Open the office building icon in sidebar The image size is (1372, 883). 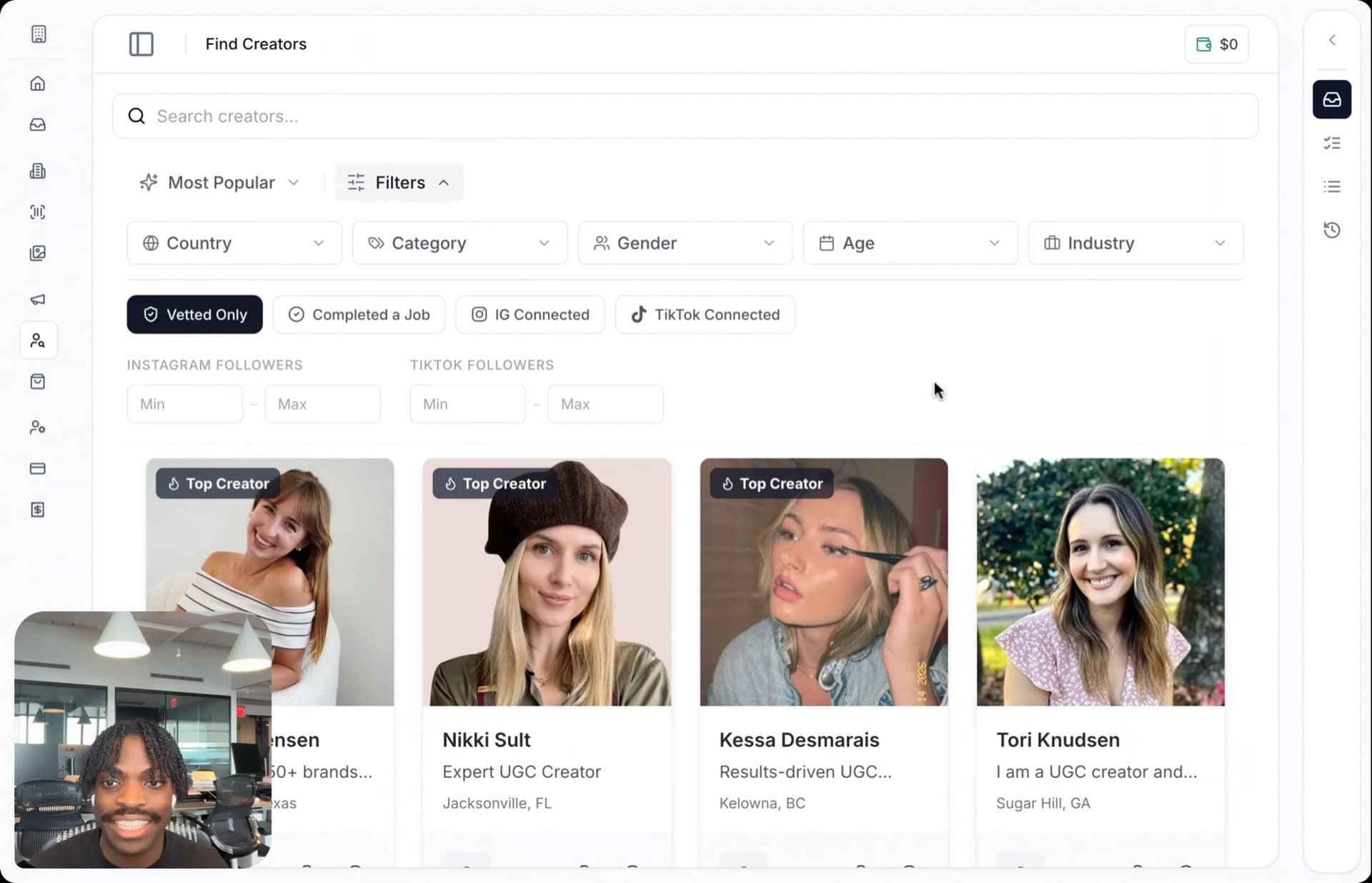coord(38,171)
